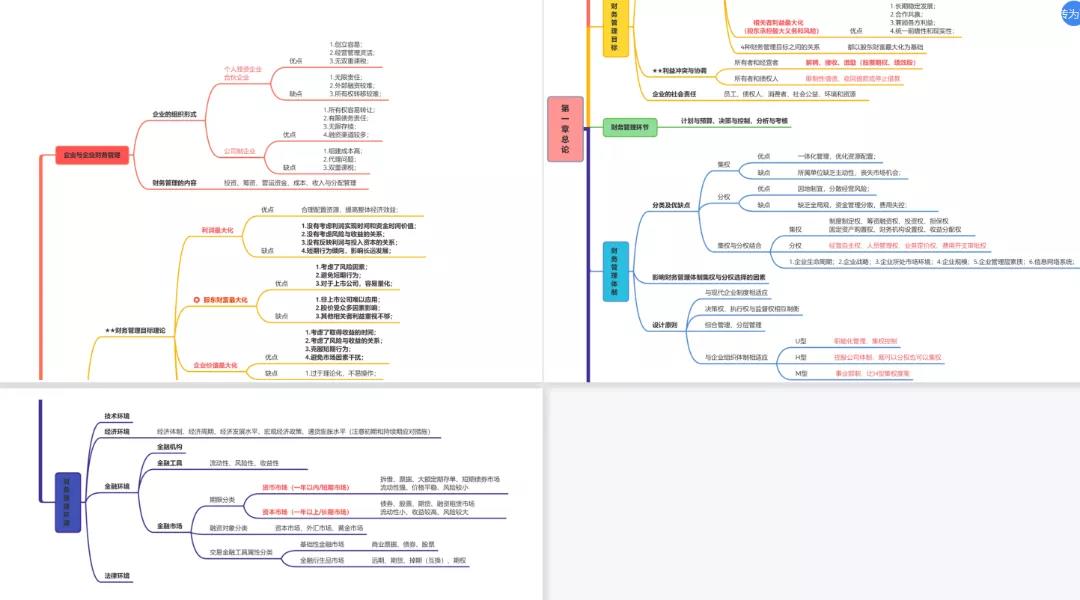Select the pink '公司制企业' node
The image size is (1080, 600).
pyautogui.click(x=240, y=151)
